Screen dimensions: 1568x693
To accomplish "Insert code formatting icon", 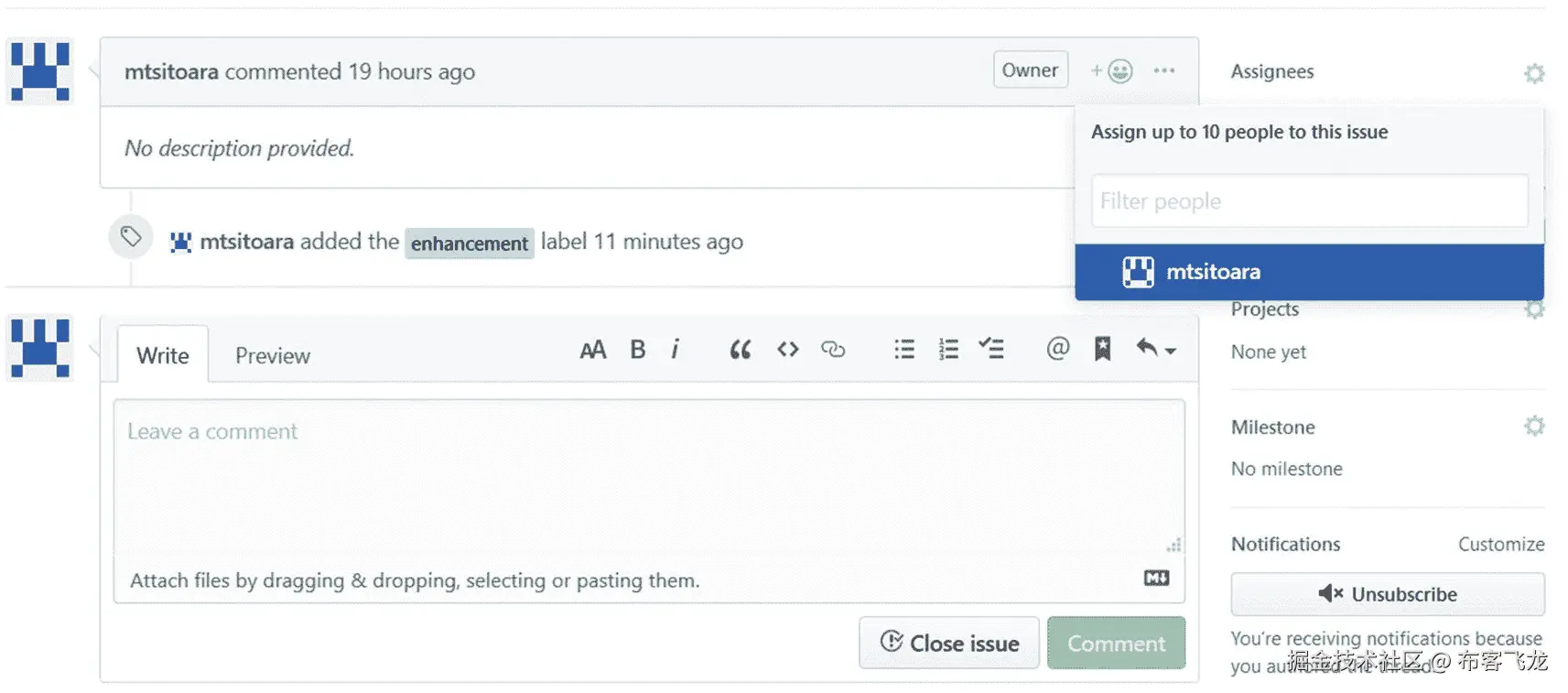I will (787, 350).
